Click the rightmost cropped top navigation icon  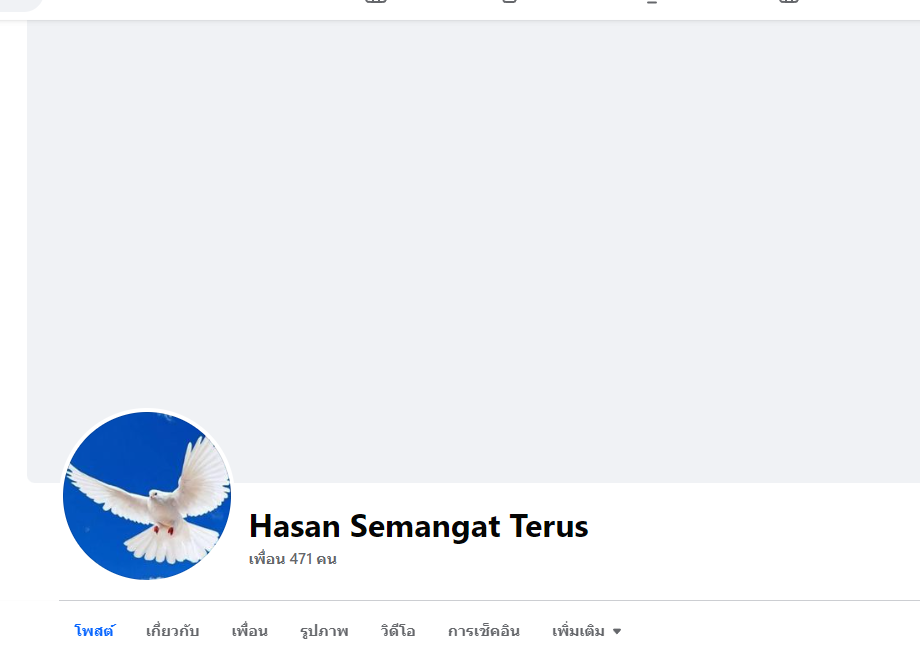pyautogui.click(x=789, y=2)
